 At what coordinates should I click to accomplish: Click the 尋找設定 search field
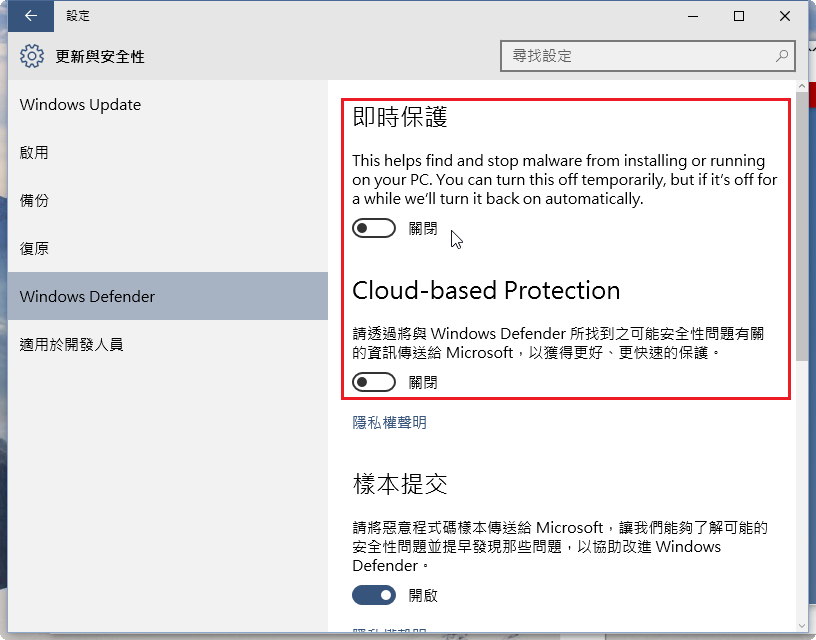pyautogui.click(x=647, y=56)
